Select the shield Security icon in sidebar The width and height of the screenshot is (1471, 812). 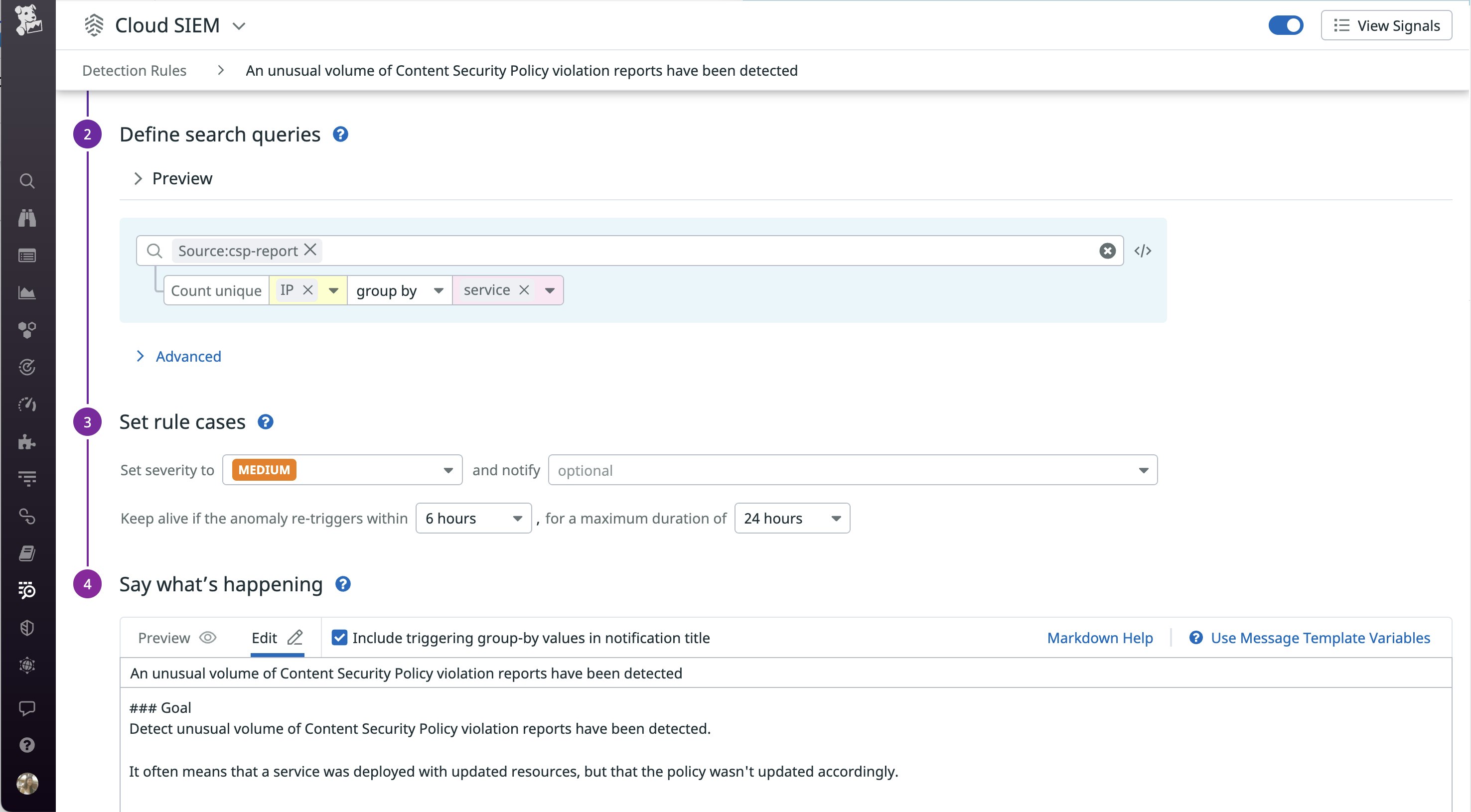tap(27, 628)
